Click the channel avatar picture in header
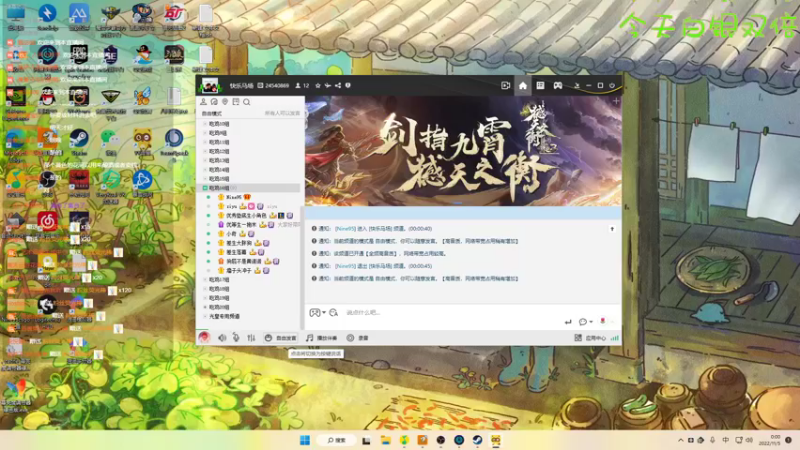The height and width of the screenshot is (450, 800). tap(210, 86)
